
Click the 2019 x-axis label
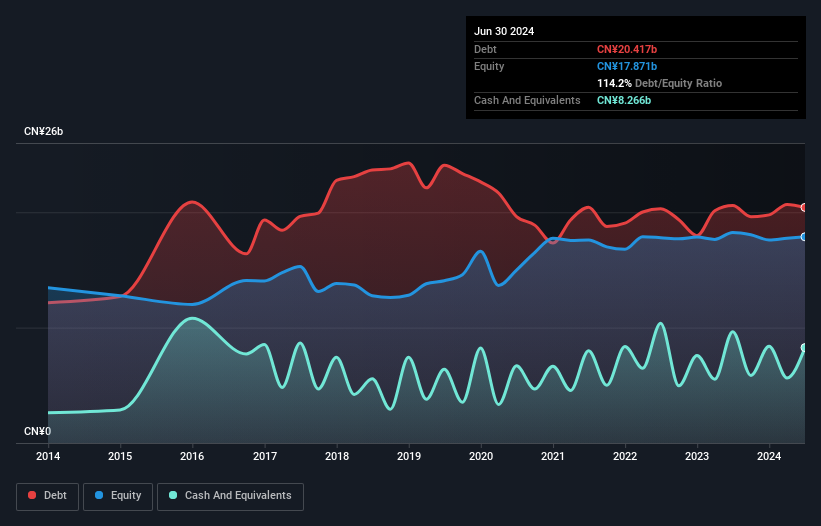click(409, 456)
